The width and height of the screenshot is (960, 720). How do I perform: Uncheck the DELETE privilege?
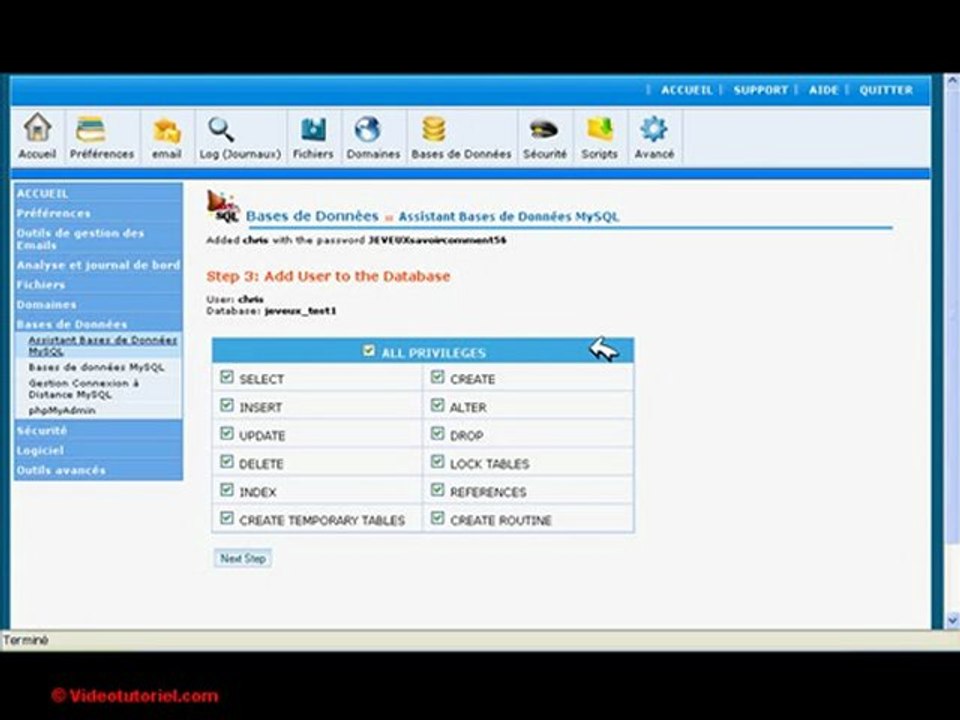coord(227,461)
